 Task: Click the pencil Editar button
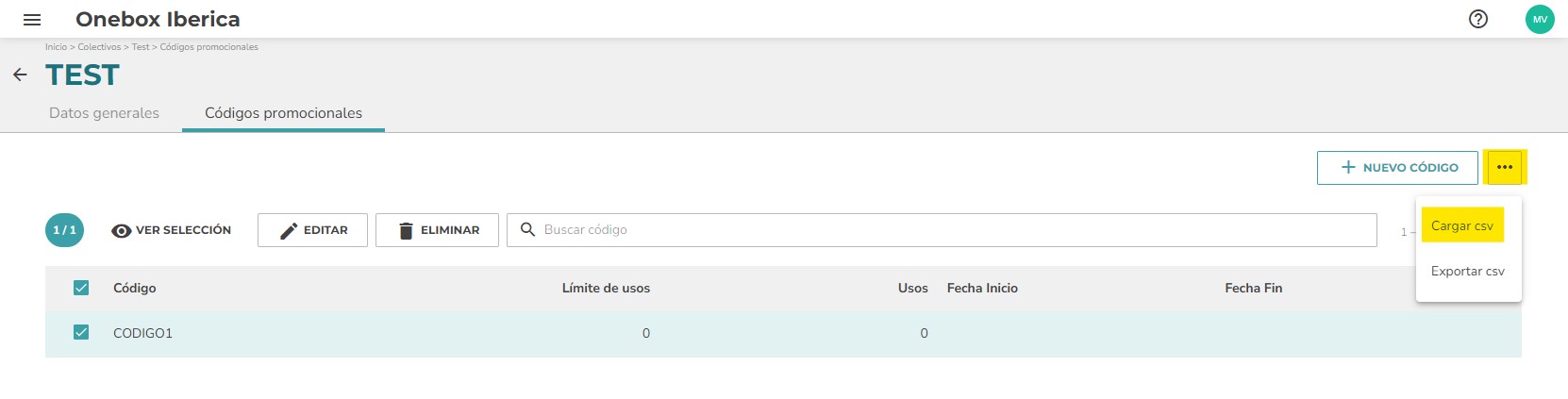tap(312, 230)
